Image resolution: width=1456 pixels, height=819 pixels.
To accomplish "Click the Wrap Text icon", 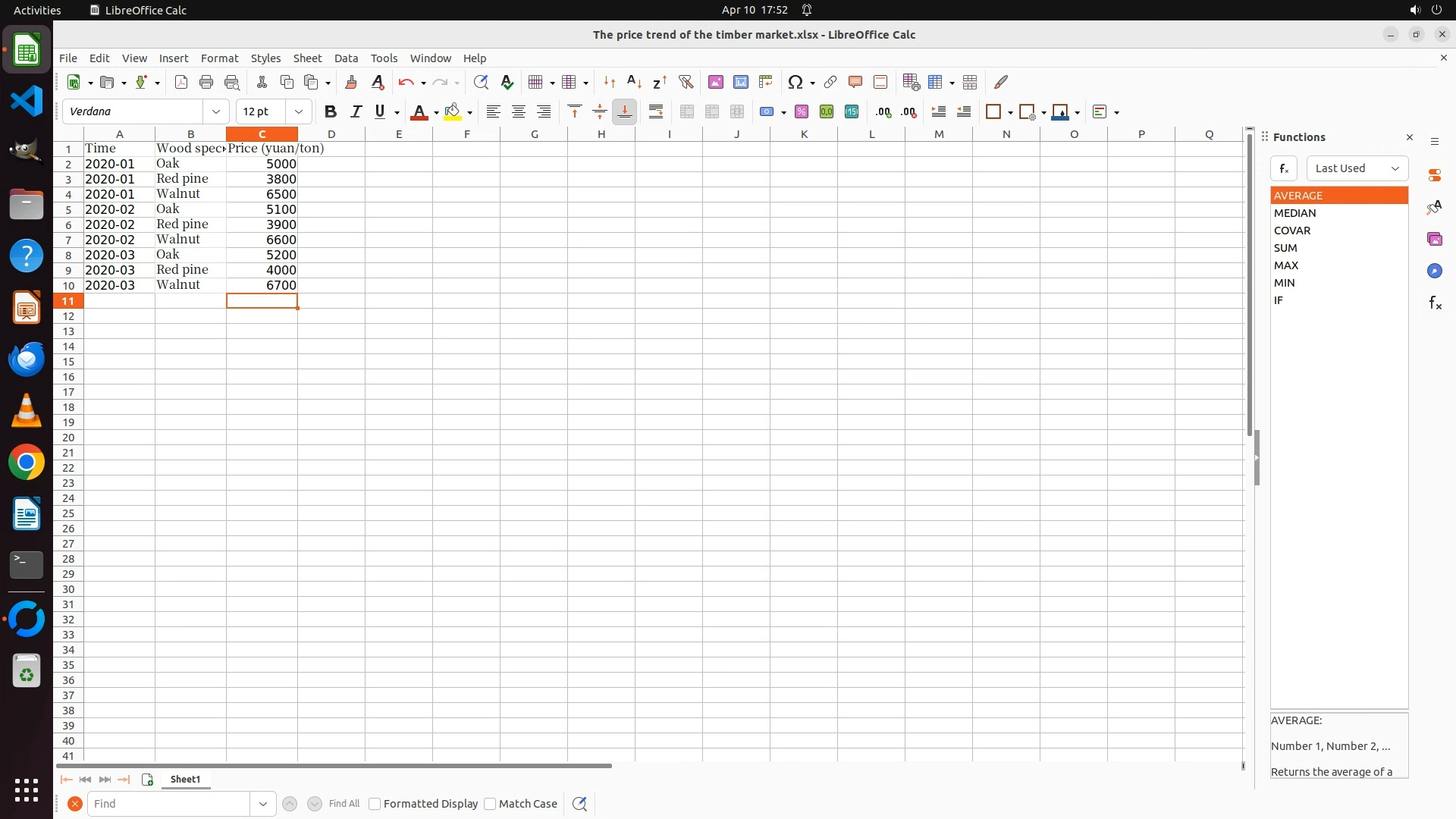I will click(656, 111).
